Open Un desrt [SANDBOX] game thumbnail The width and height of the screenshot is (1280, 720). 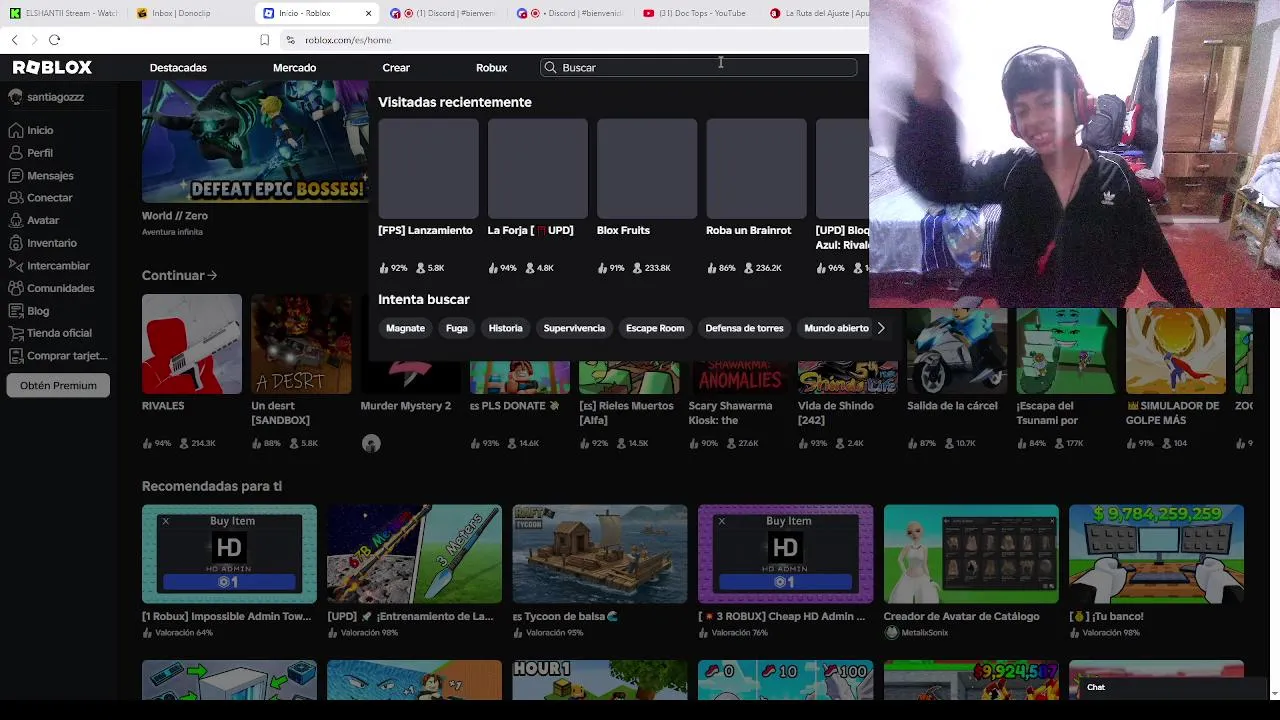(x=301, y=344)
